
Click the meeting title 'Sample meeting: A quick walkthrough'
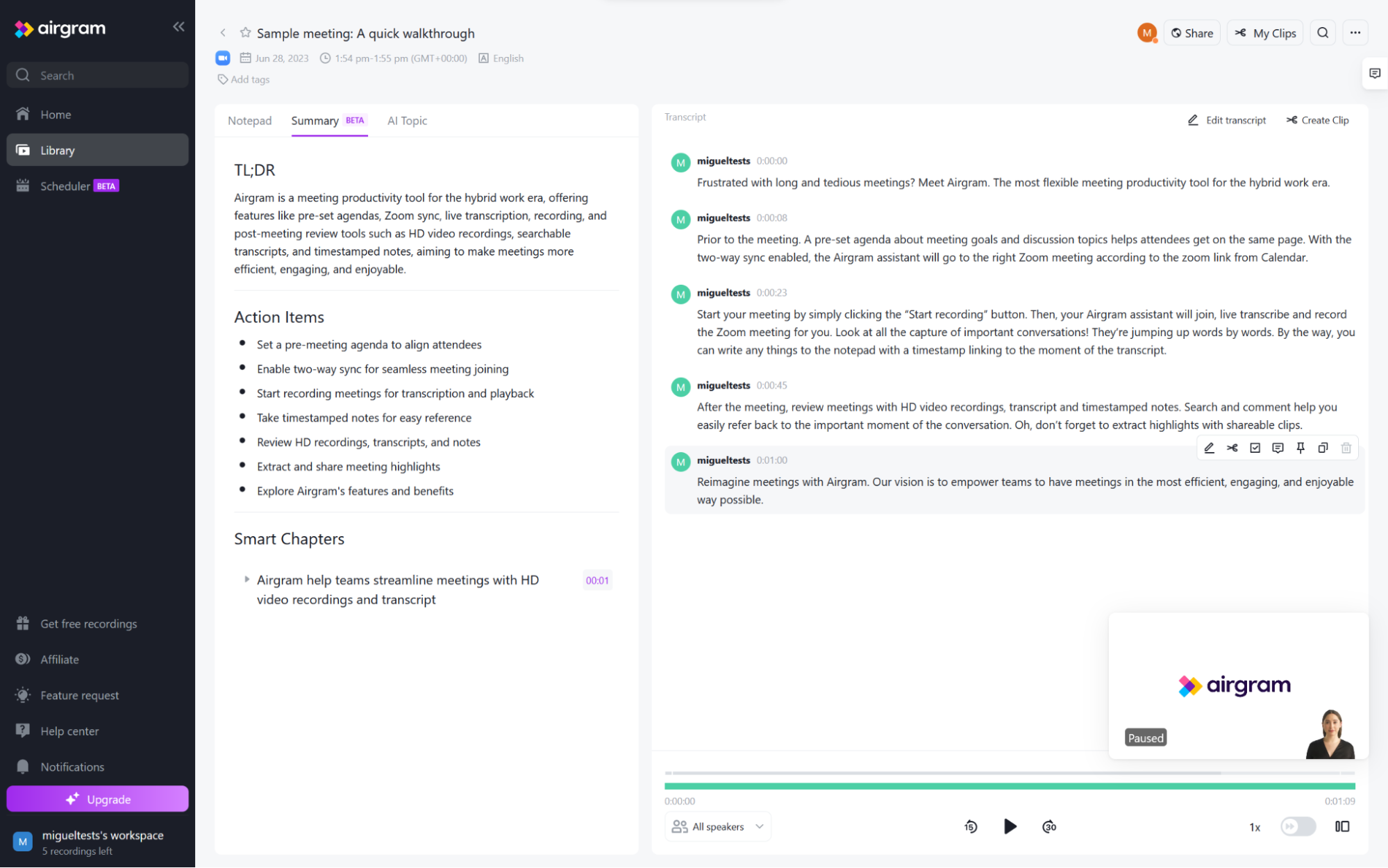(366, 33)
